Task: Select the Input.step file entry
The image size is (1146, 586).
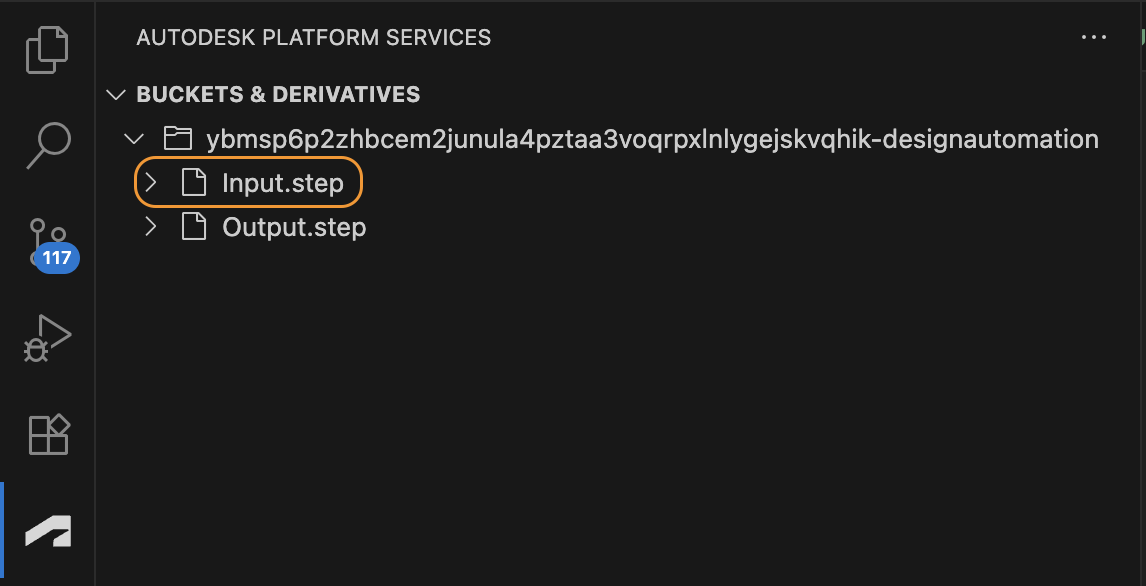Action: [282, 183]
